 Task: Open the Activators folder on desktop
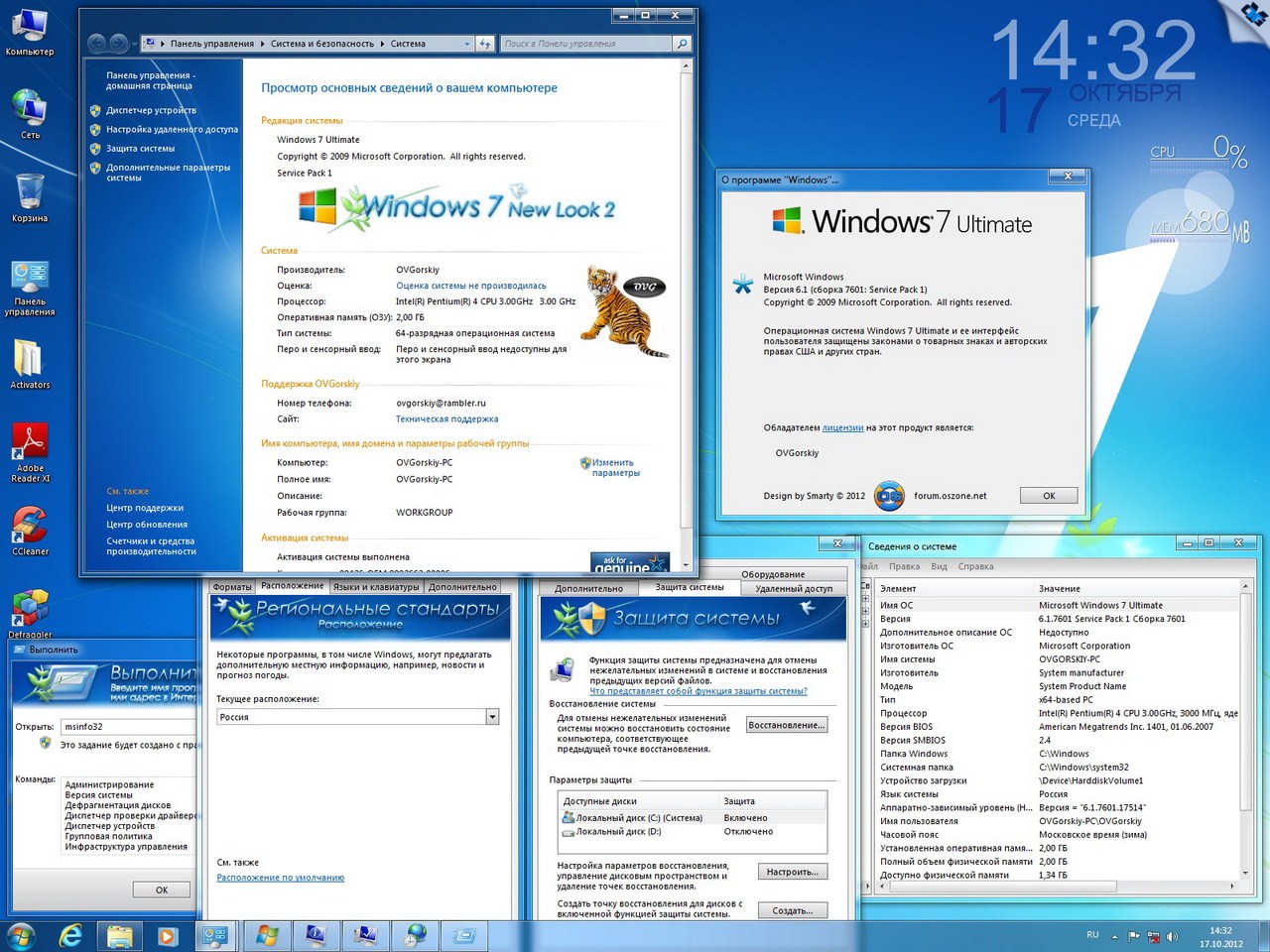coord(30,363)
